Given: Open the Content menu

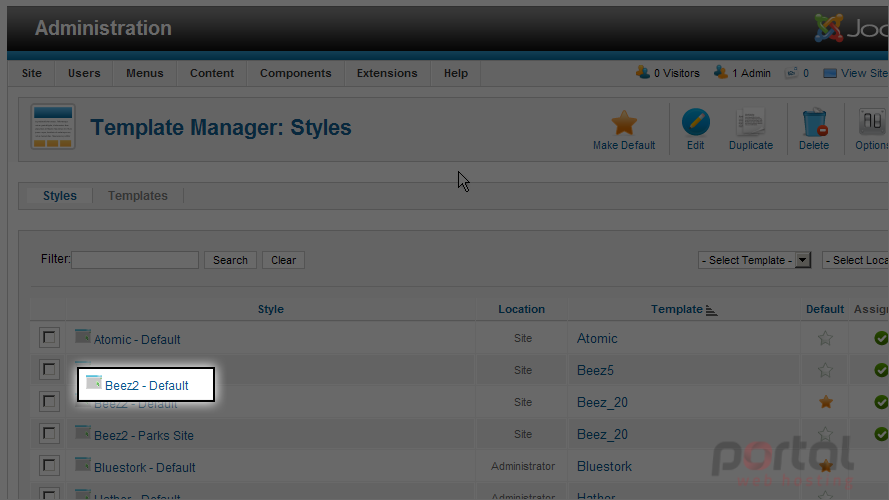Looking at the screenshot, I should pos(212,73).
